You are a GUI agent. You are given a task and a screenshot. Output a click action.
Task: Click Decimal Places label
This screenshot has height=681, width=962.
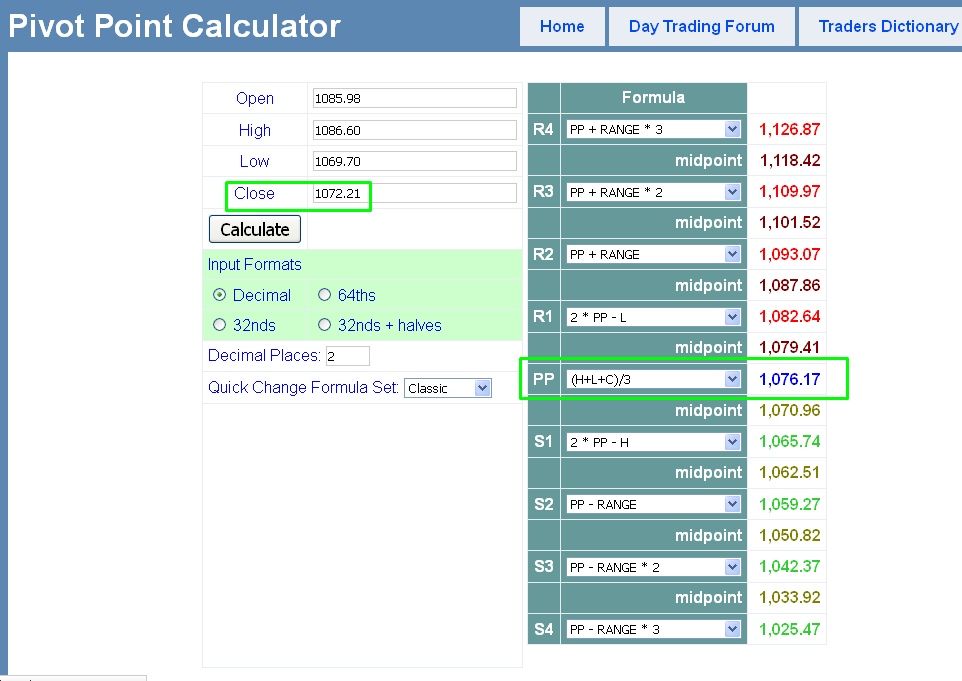pyautogui.click(x=264, y=355)
